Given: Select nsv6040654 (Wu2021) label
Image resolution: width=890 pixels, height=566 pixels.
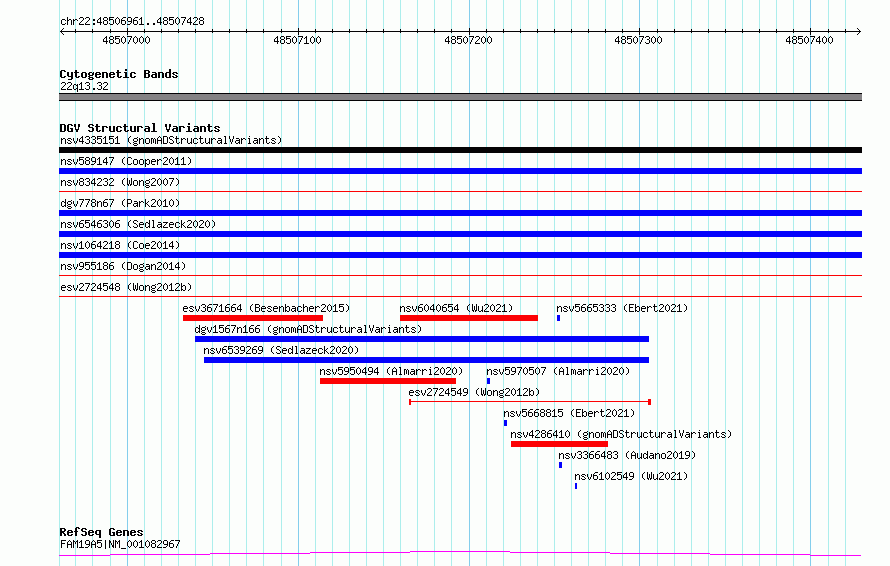Looking at the screenshot, I should coord(456,308).
